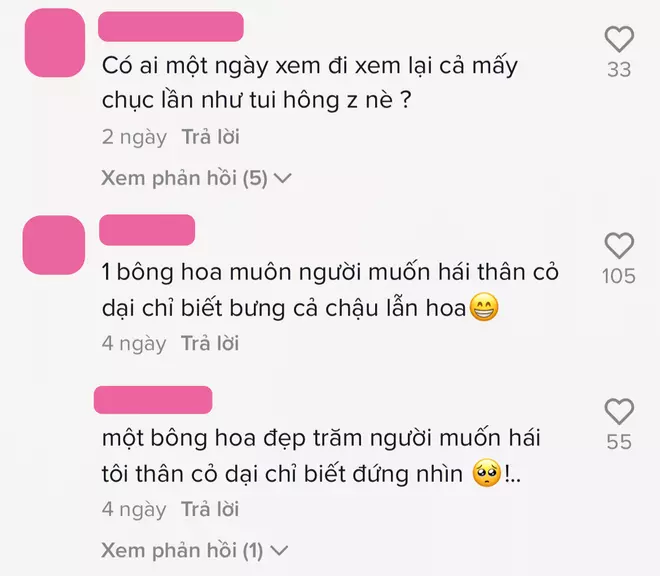Screen dimensions: 660x576
Task: Click the 55 like count
Action: tap(619, 442)
